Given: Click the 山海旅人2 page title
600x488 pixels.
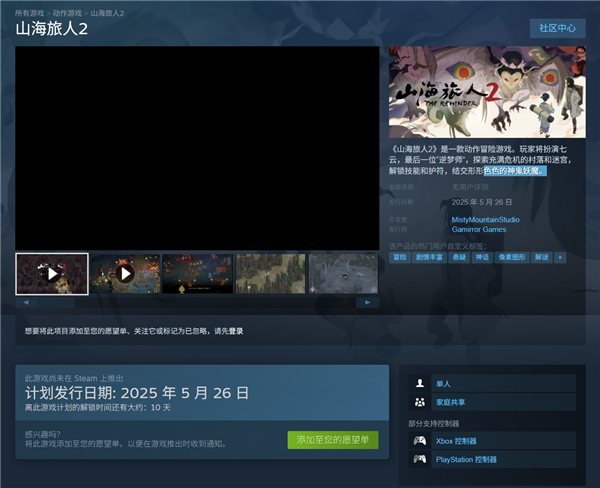Looking at the screenshot, I should pyautogui.click(x=52, y=29).
